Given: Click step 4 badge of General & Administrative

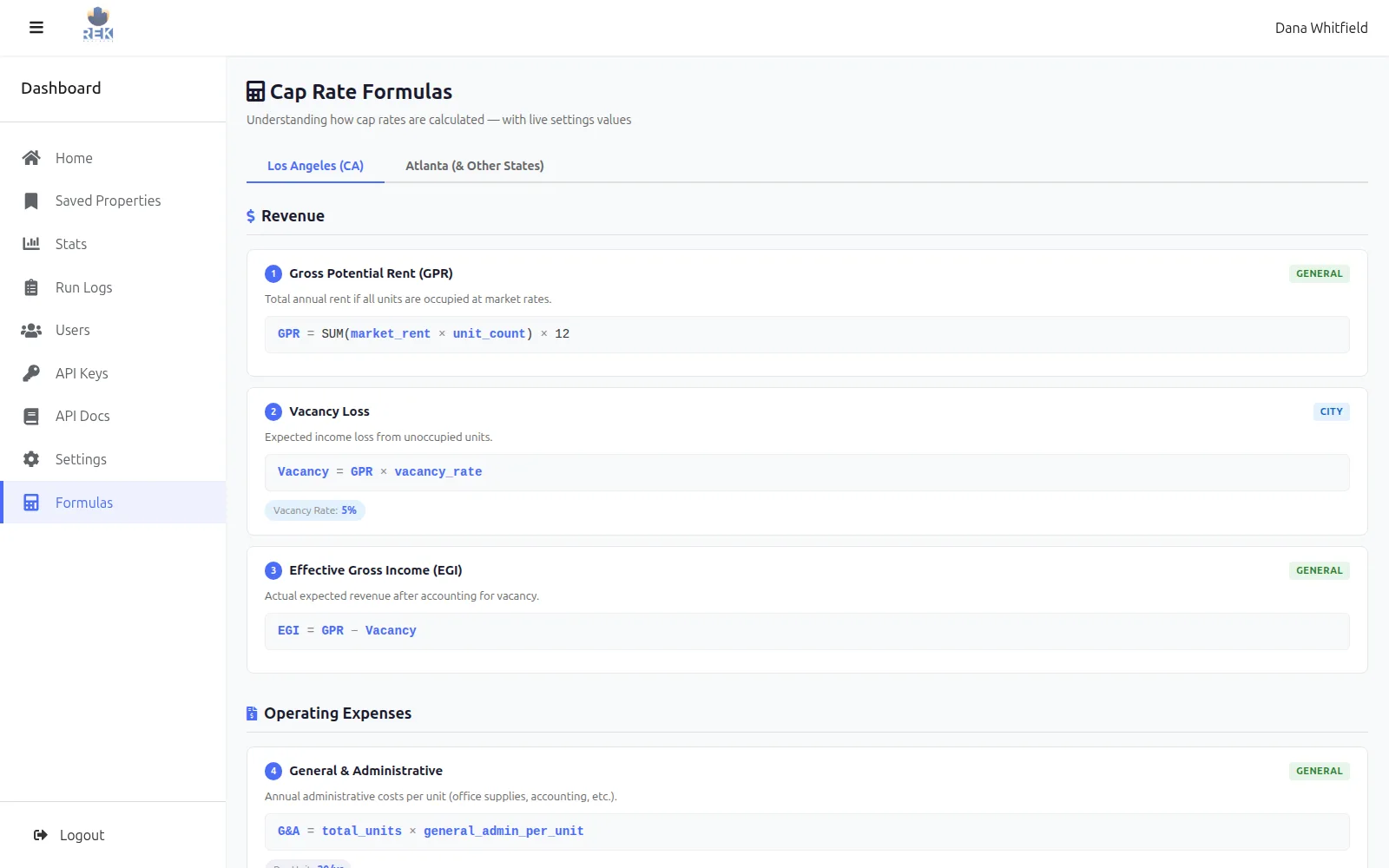Looking at the screenshot, I should [273, 771].
